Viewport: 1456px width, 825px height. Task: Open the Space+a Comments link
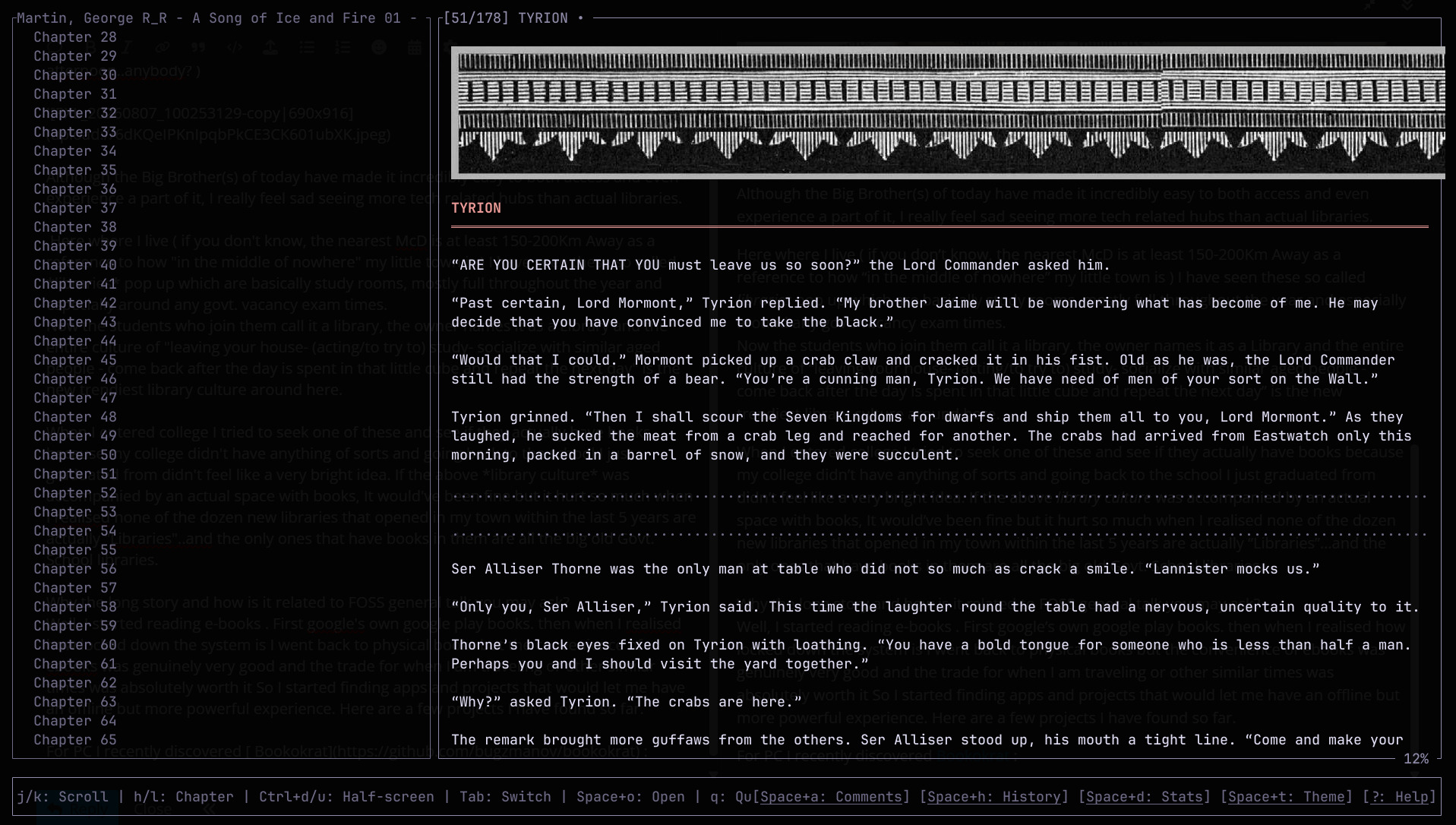(x=831, y=797)
